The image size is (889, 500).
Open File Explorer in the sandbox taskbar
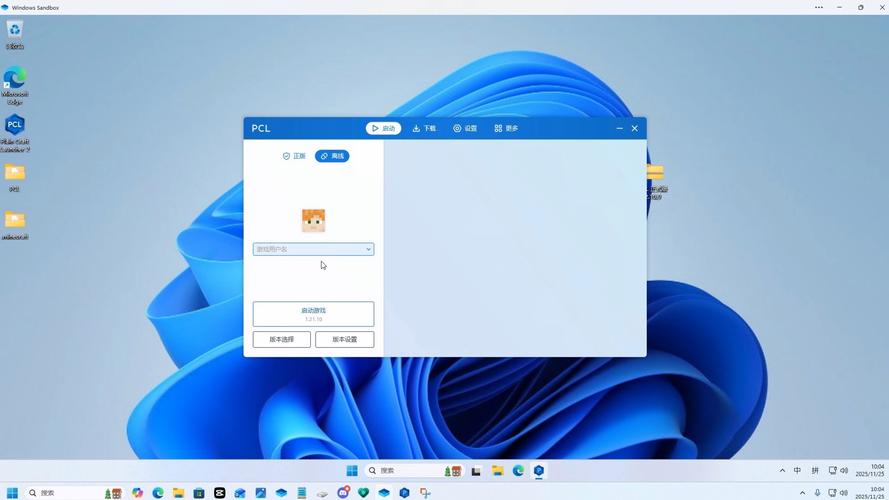click(498, 471)
